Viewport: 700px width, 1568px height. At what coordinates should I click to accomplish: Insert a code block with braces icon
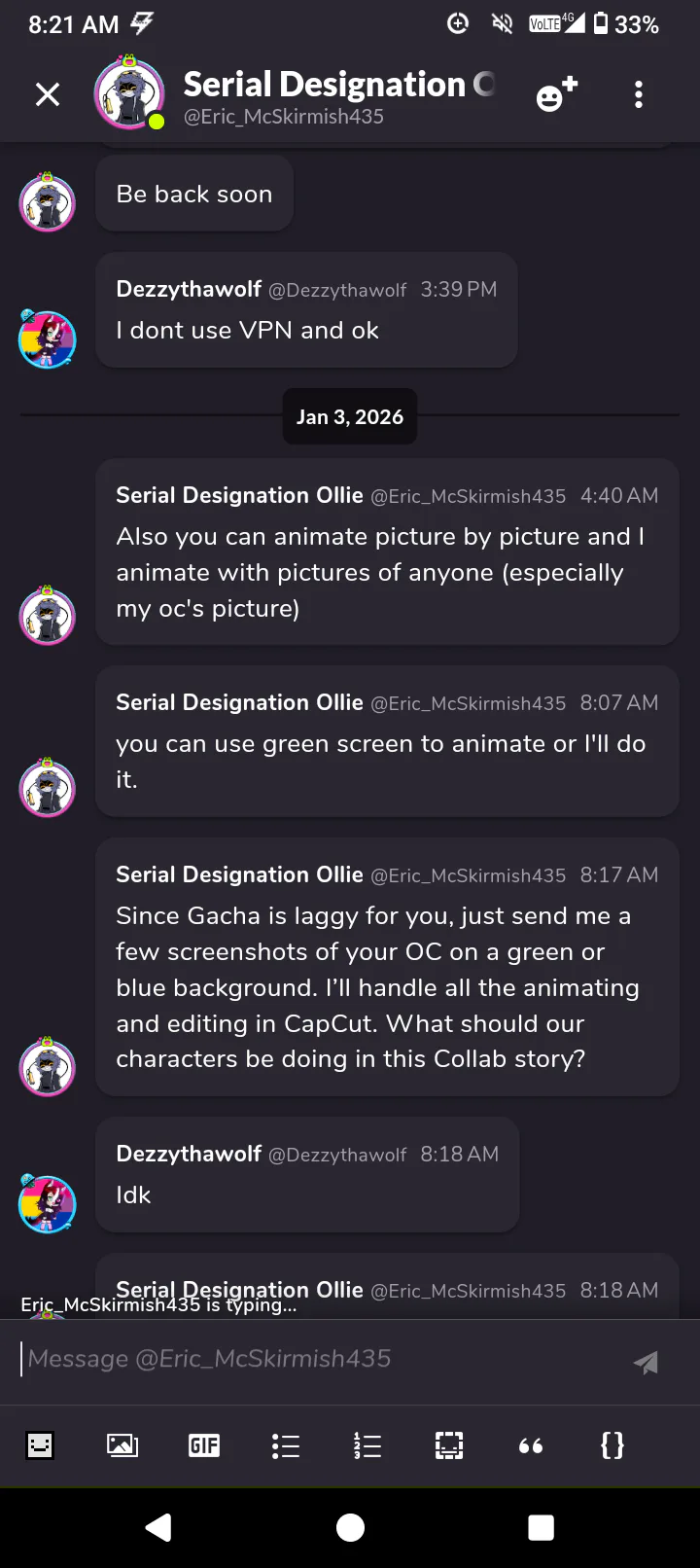click(x=612, y=1445)
